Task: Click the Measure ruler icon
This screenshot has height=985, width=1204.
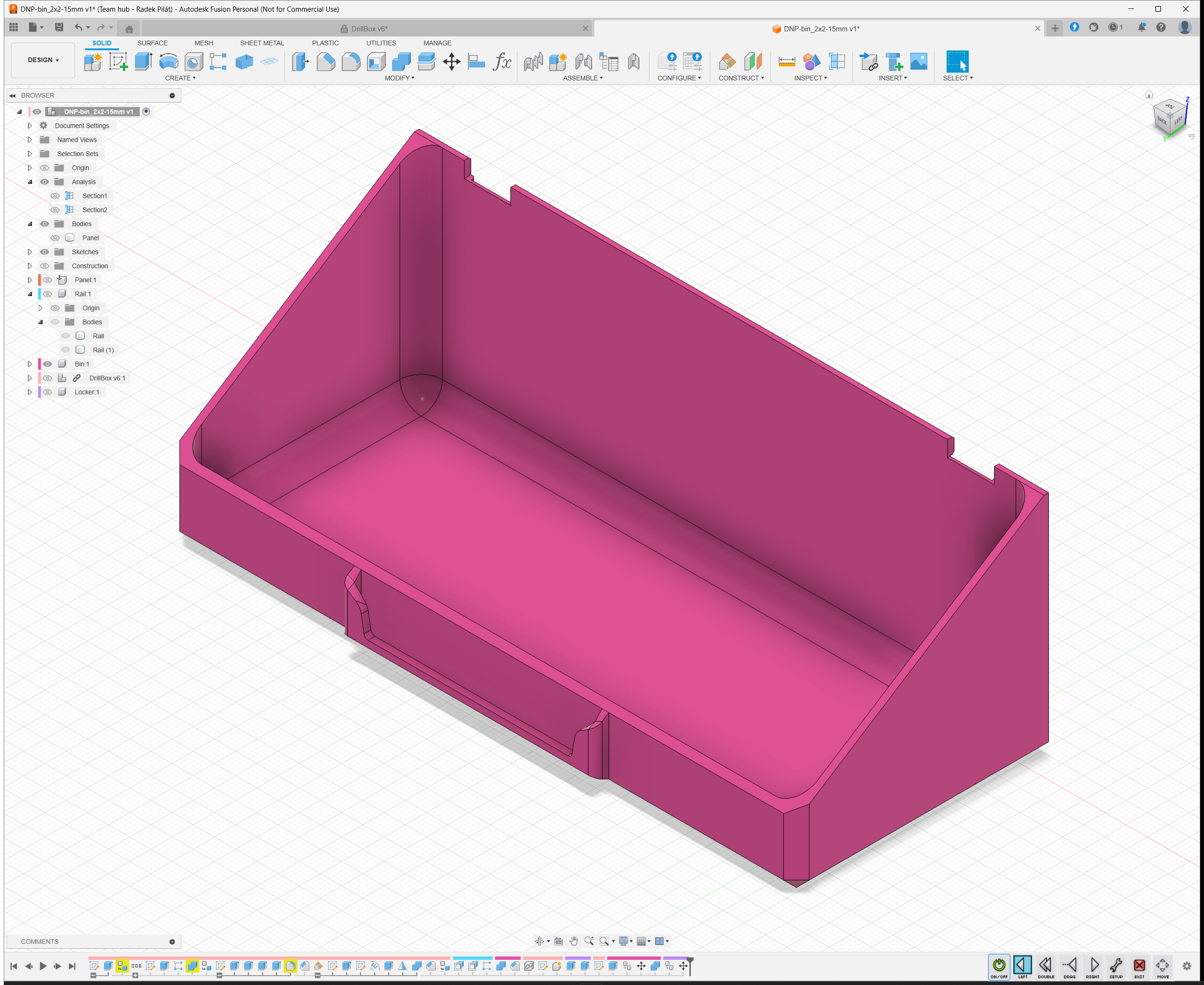Action: [x=787, y=61]
